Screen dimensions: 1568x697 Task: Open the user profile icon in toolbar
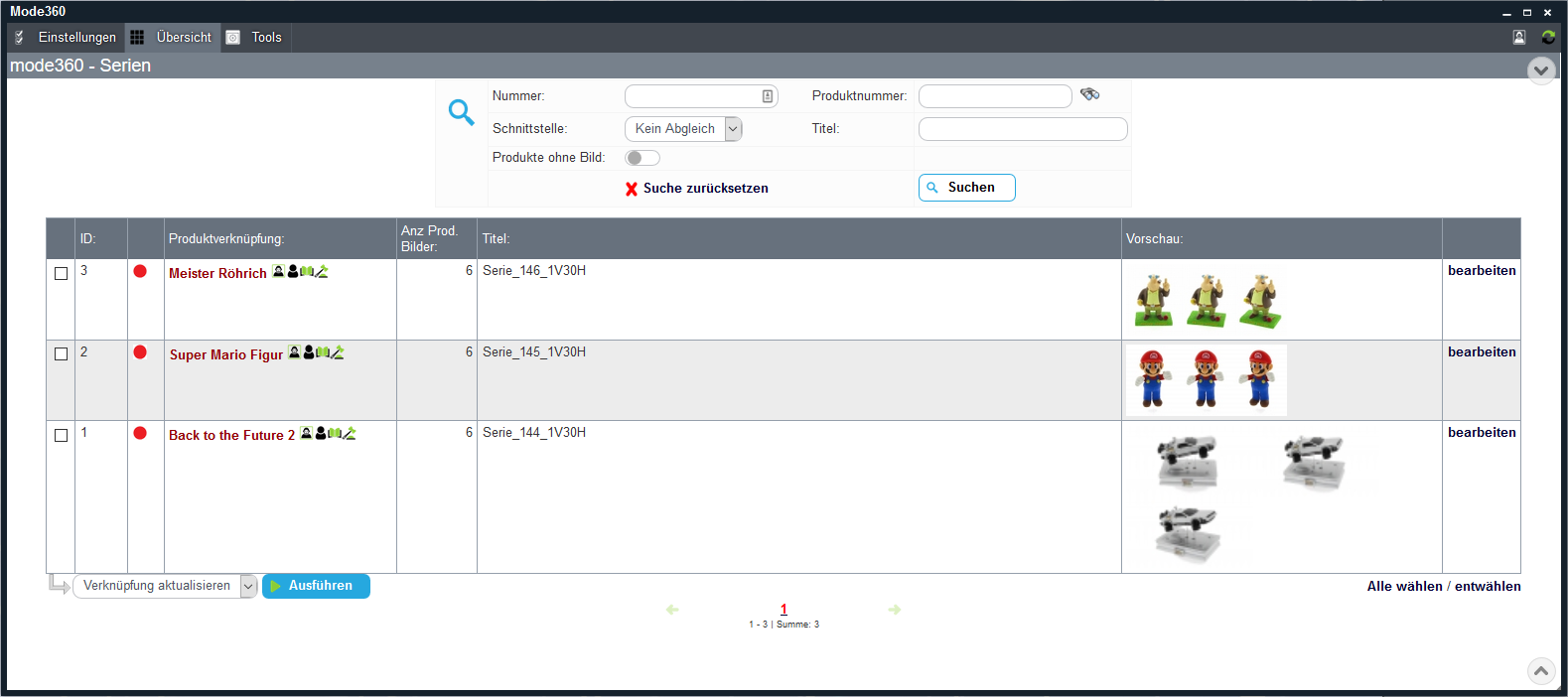point(1519,37)
